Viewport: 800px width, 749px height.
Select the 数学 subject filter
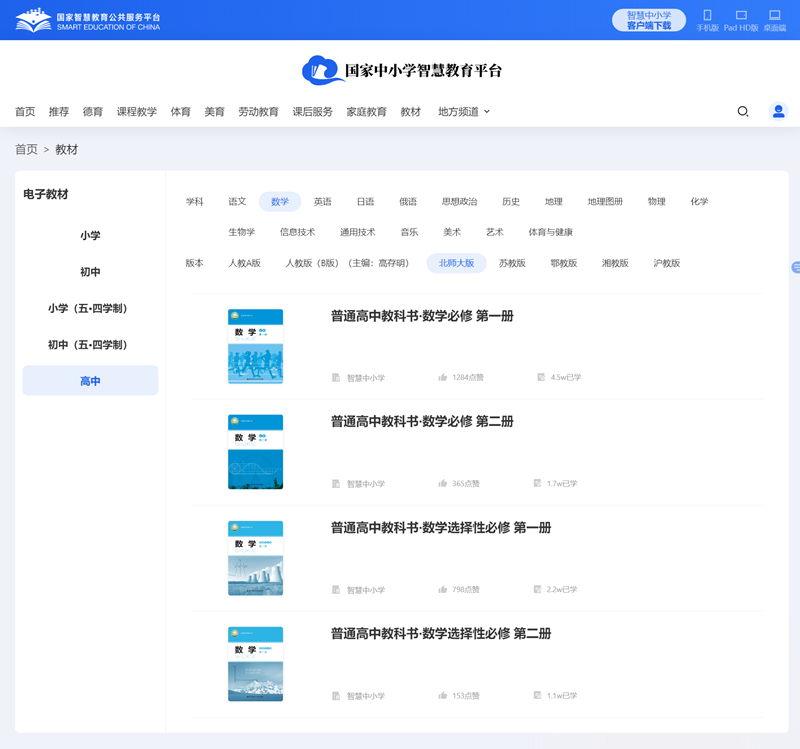point(280,201)
